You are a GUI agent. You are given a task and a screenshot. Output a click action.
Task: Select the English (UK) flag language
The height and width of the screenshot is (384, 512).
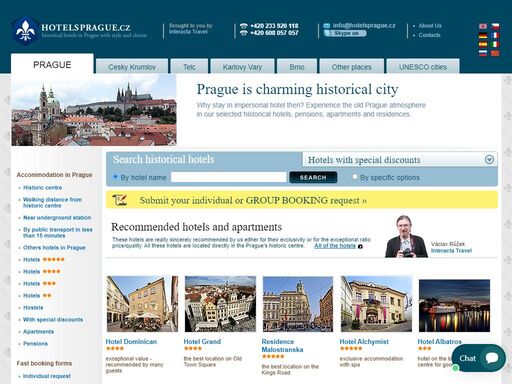tap(483, 26)
